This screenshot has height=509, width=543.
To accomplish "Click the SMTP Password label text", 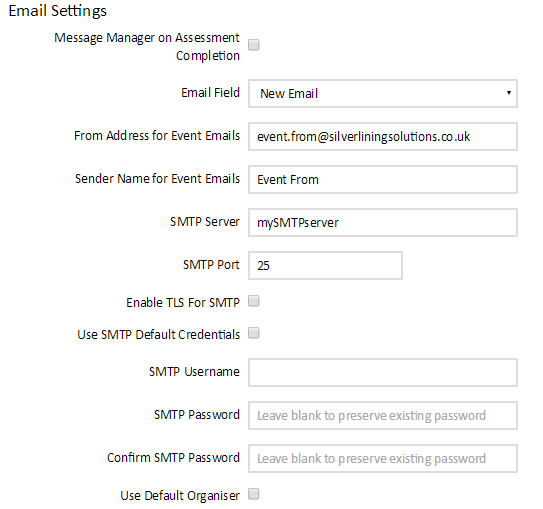I will click(x=197, y=415).
